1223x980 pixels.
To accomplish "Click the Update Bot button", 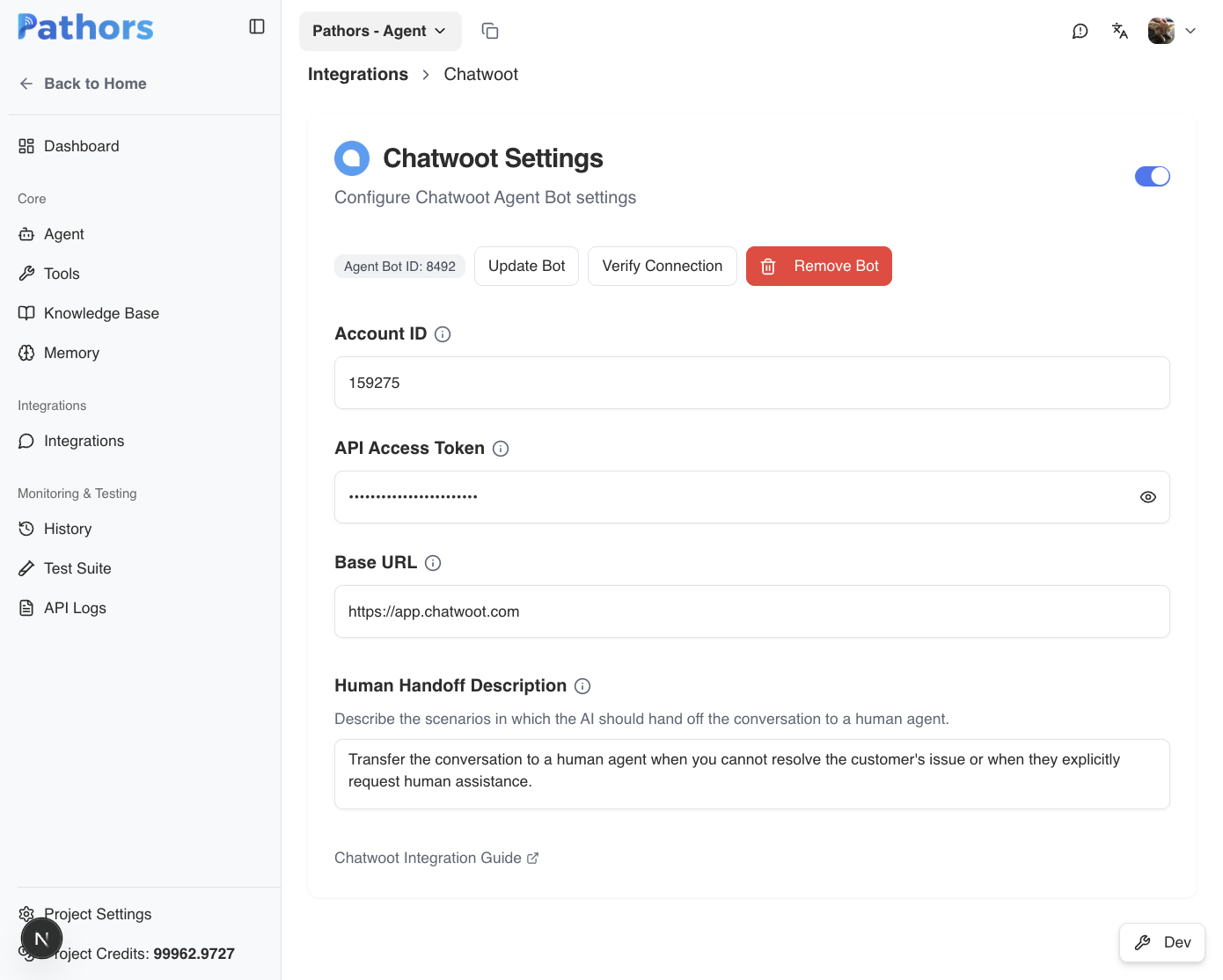I will (526, 266).
